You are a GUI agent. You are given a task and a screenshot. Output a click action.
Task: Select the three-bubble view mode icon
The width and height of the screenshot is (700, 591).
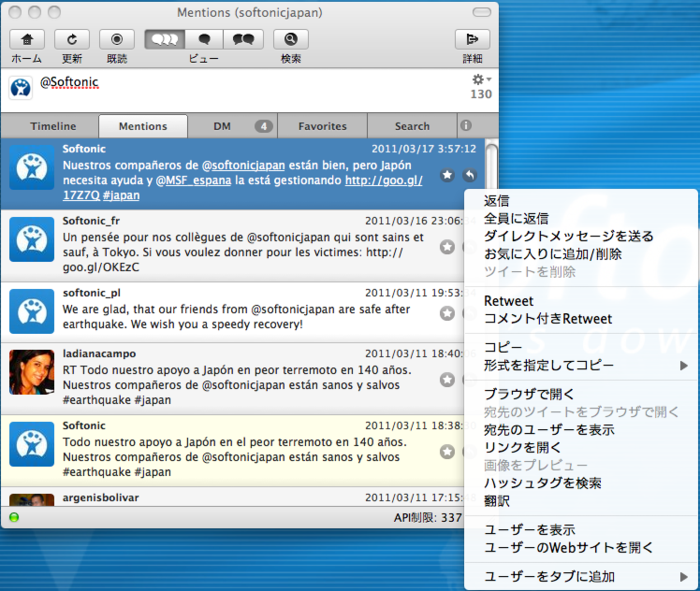point(165,39)
